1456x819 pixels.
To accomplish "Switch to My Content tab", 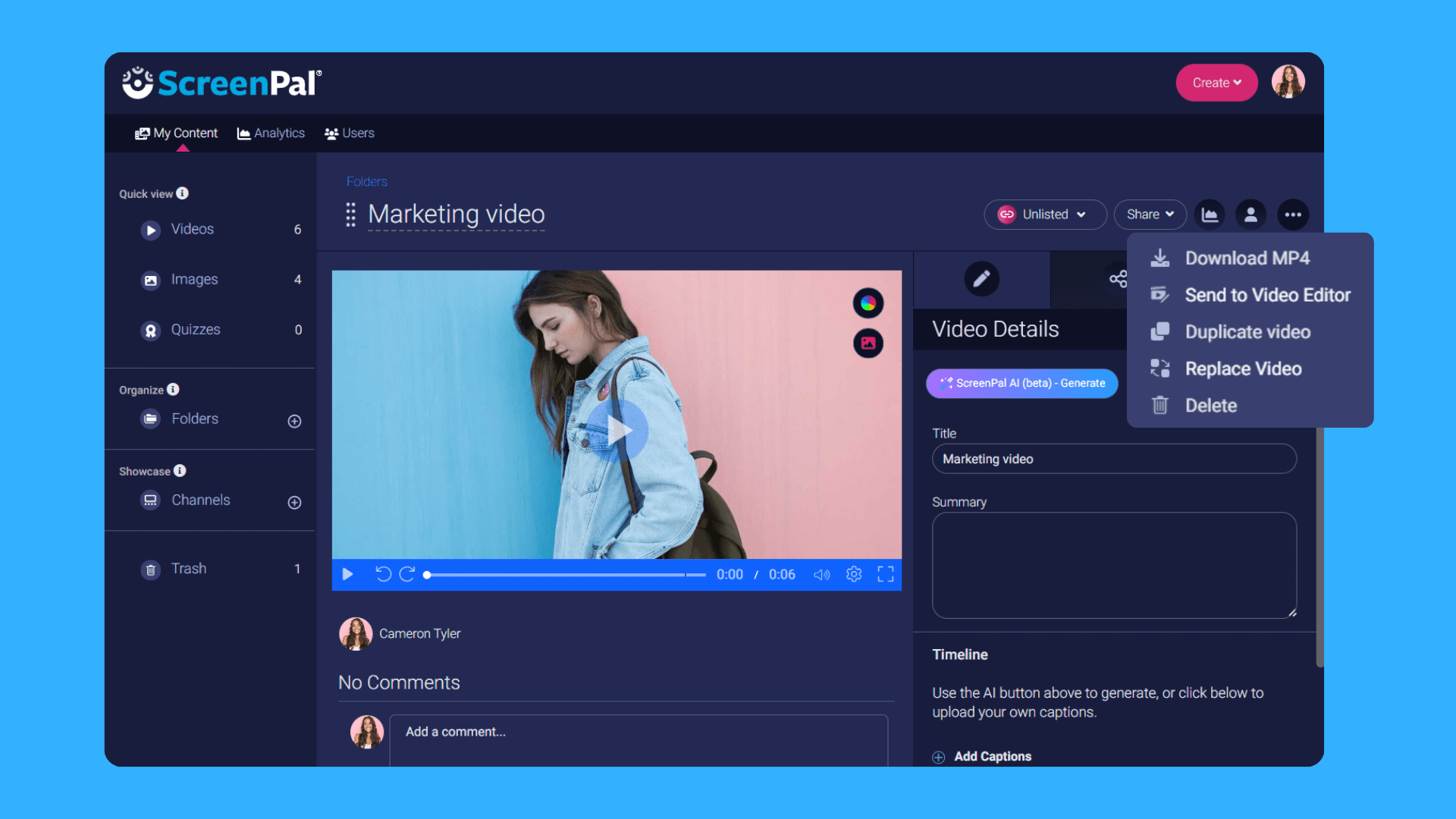I will (x=176, y=133).
